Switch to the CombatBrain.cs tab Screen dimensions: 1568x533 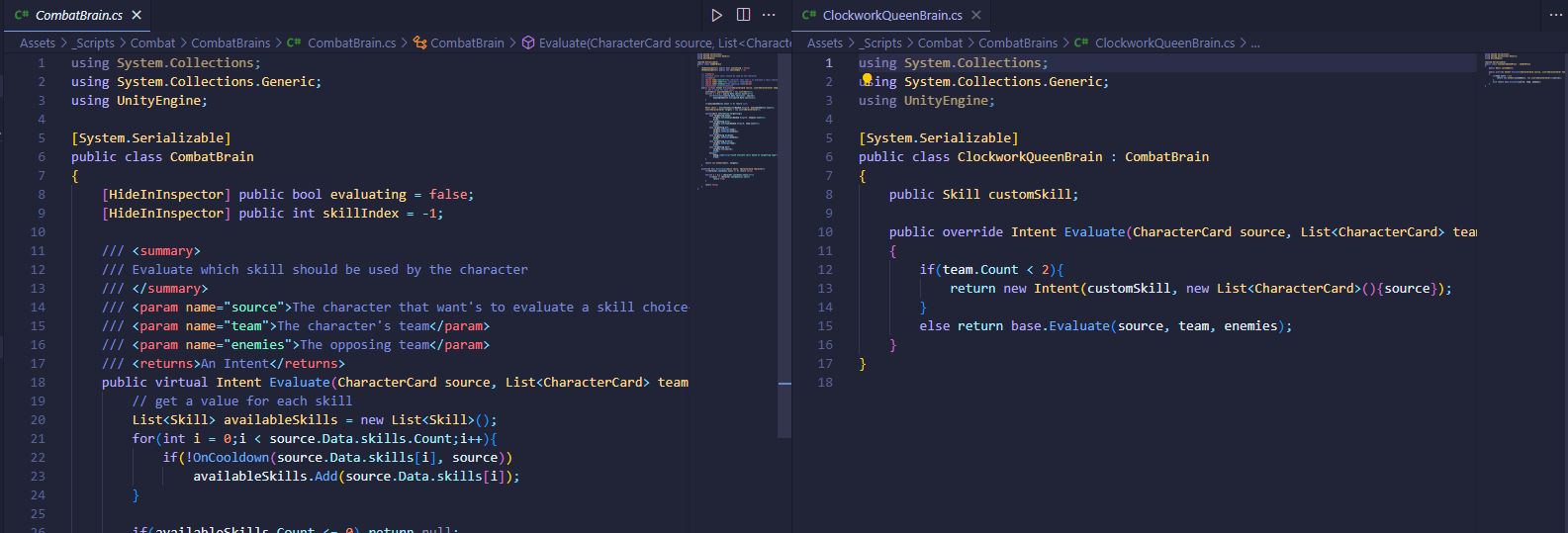pos(78,15)
